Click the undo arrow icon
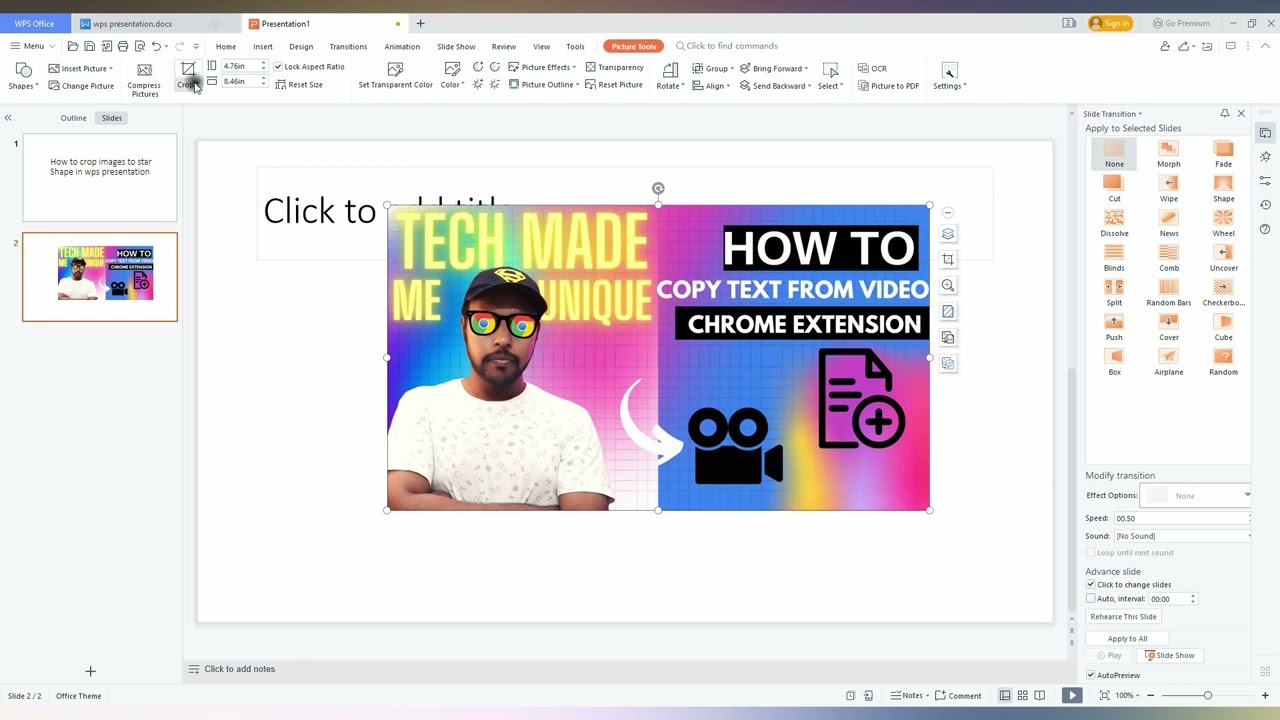Screen dimensions: 1280x720 (x=156, y=46)
